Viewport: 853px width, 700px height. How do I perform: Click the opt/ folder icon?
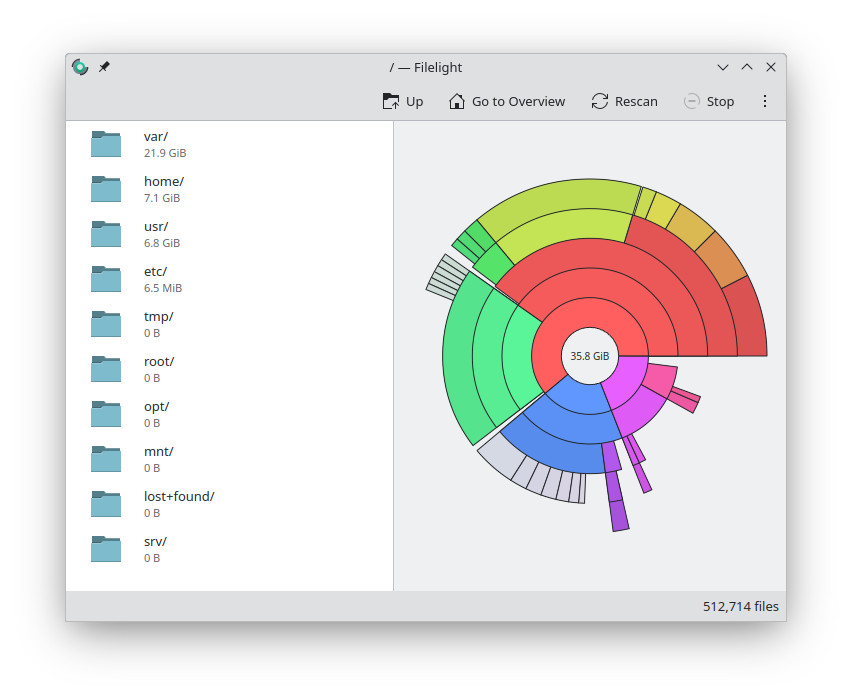click(106, 414)
